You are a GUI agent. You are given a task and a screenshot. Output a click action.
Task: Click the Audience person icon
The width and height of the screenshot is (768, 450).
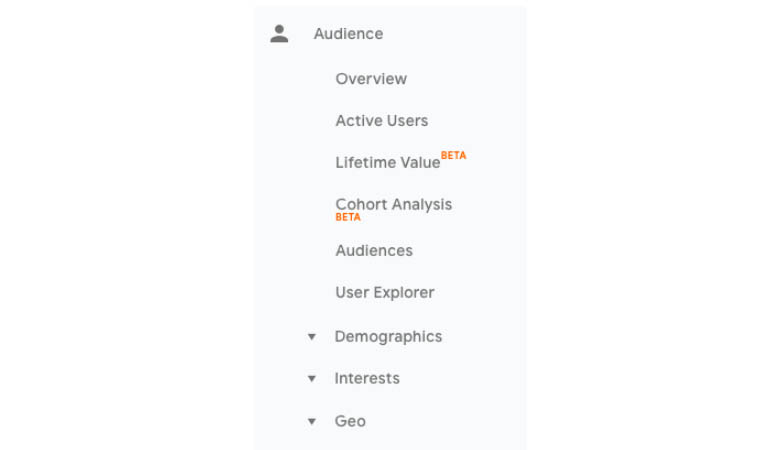pos(279,34)
